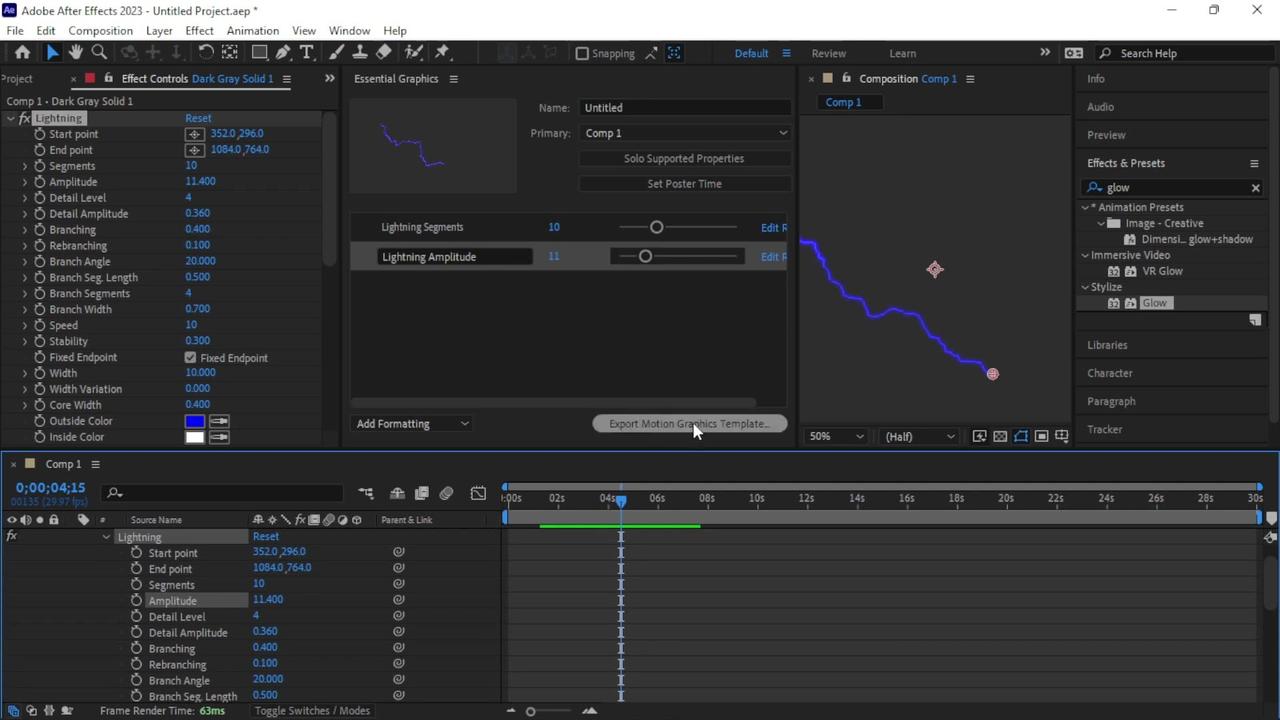This screenshot has width=1280, height=720.
Task: Enable Snapping in the toolbar
Action: point(582,53)
